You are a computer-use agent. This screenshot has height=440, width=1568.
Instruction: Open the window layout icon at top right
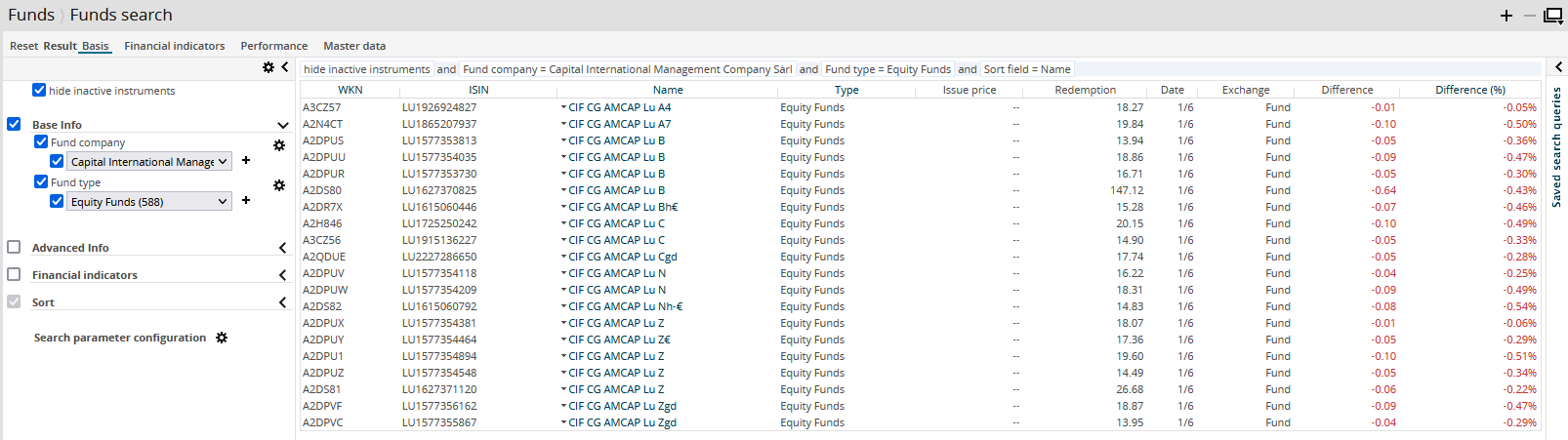pyautogui.click(x=1552, y=16)
